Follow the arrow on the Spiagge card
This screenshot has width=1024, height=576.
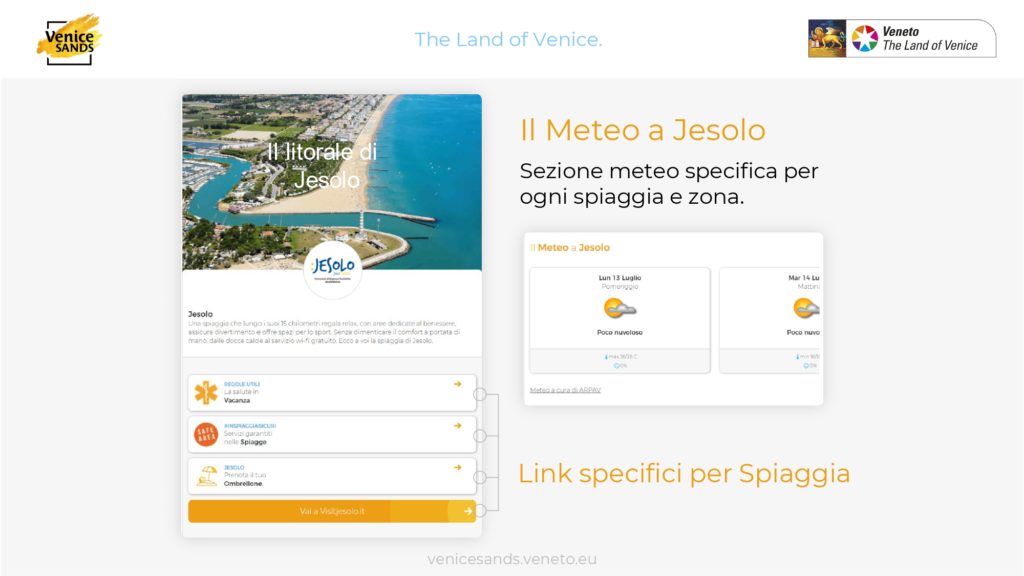tap(457, 426)
